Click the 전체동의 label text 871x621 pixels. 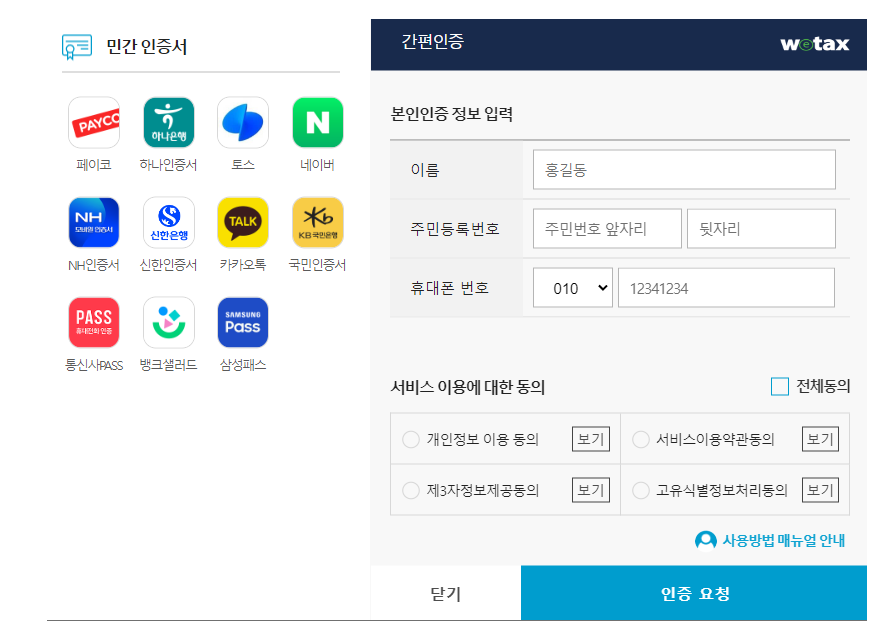coord(823,386)
